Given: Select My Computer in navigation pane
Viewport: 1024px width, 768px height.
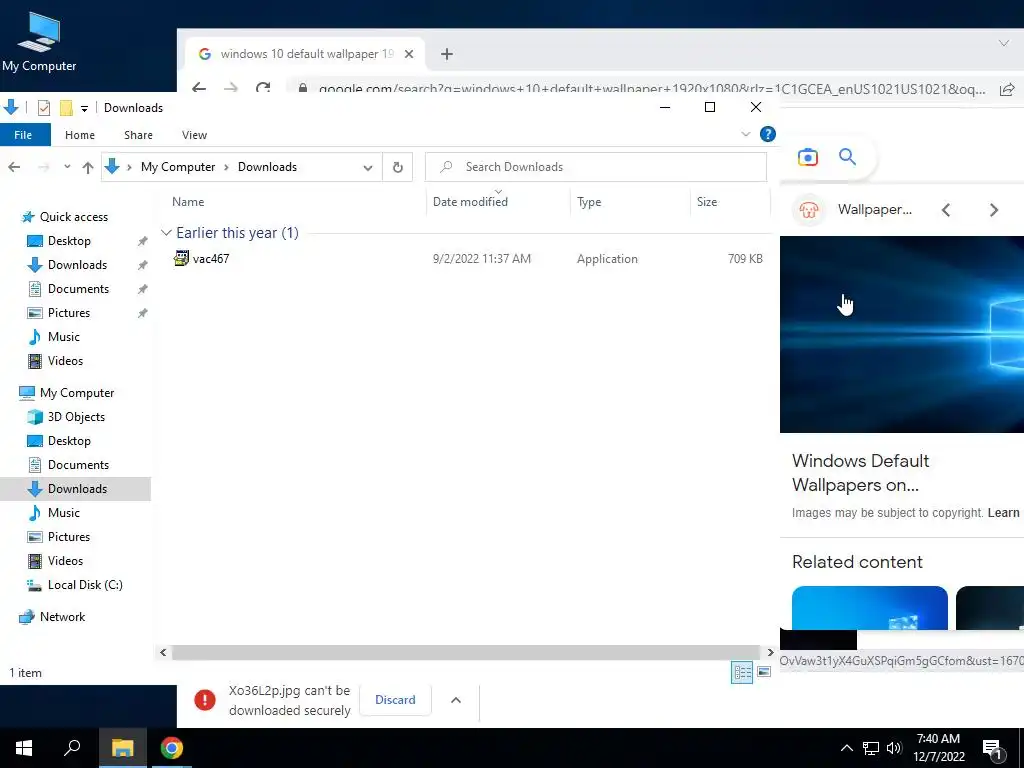Looking at the screenshot, I should click(76, 393).
